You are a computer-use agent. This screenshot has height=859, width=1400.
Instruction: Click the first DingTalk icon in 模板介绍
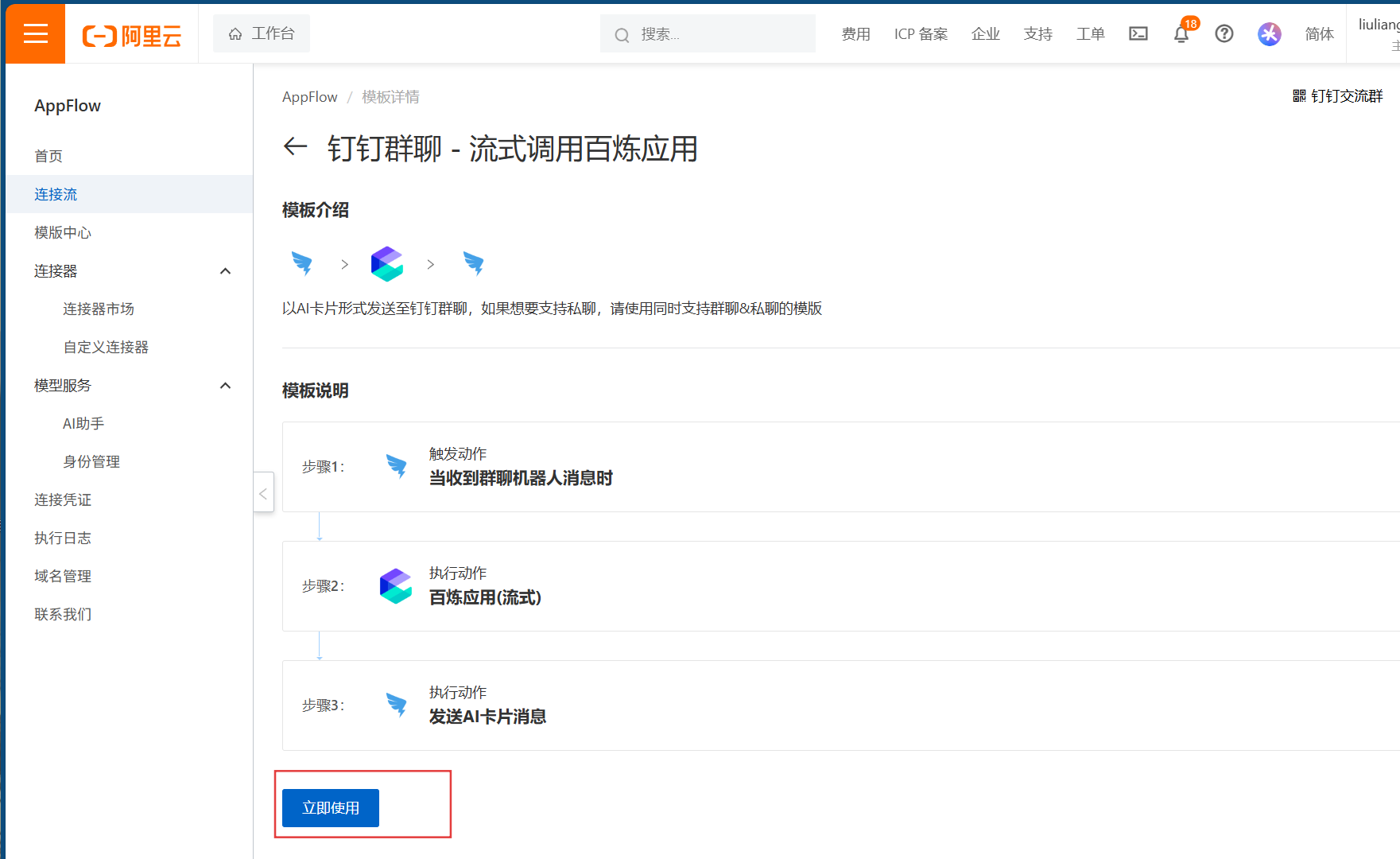pyautogui.click(x=302, y=263)
